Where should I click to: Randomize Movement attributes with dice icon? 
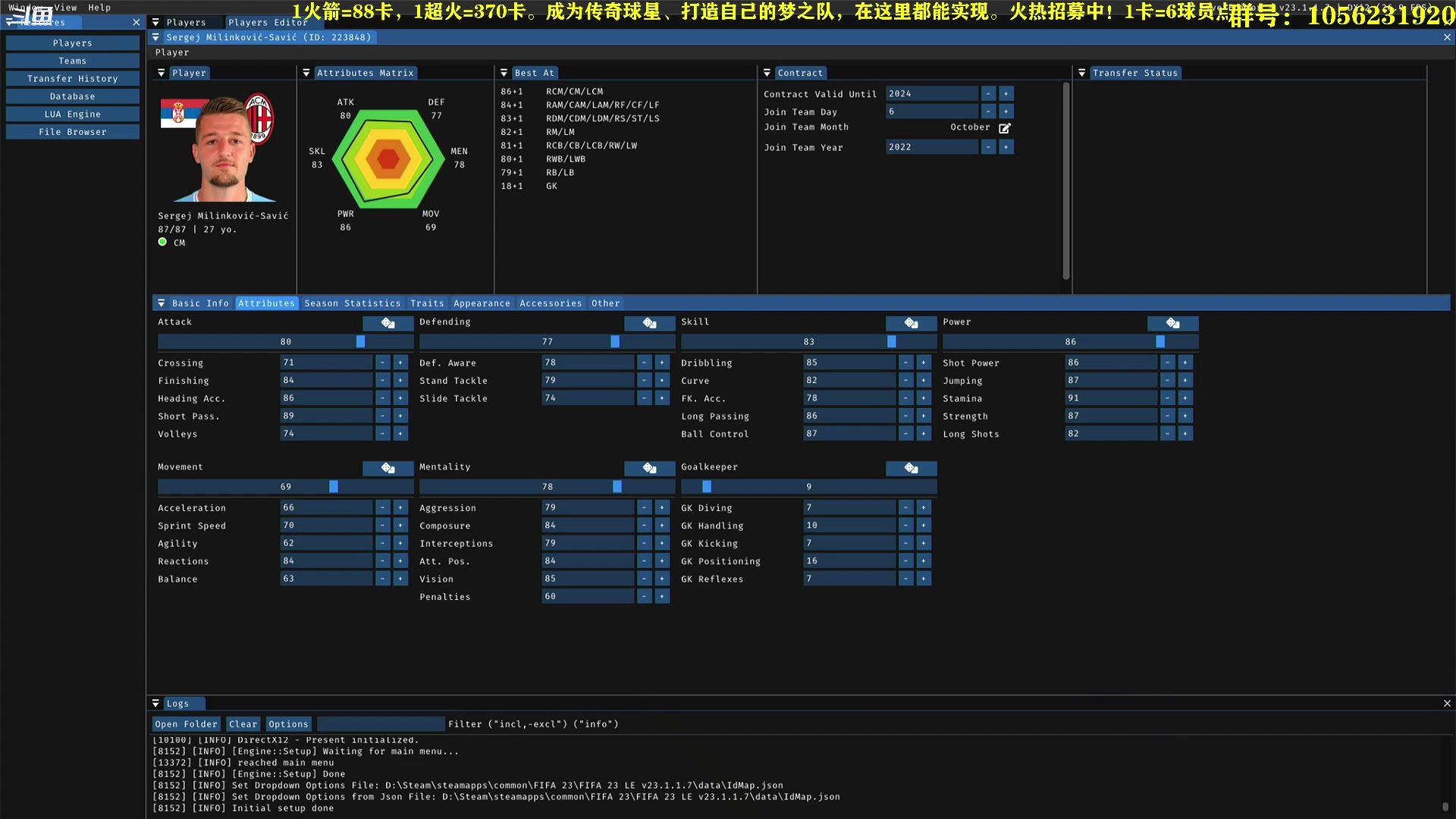coord(388,468)
